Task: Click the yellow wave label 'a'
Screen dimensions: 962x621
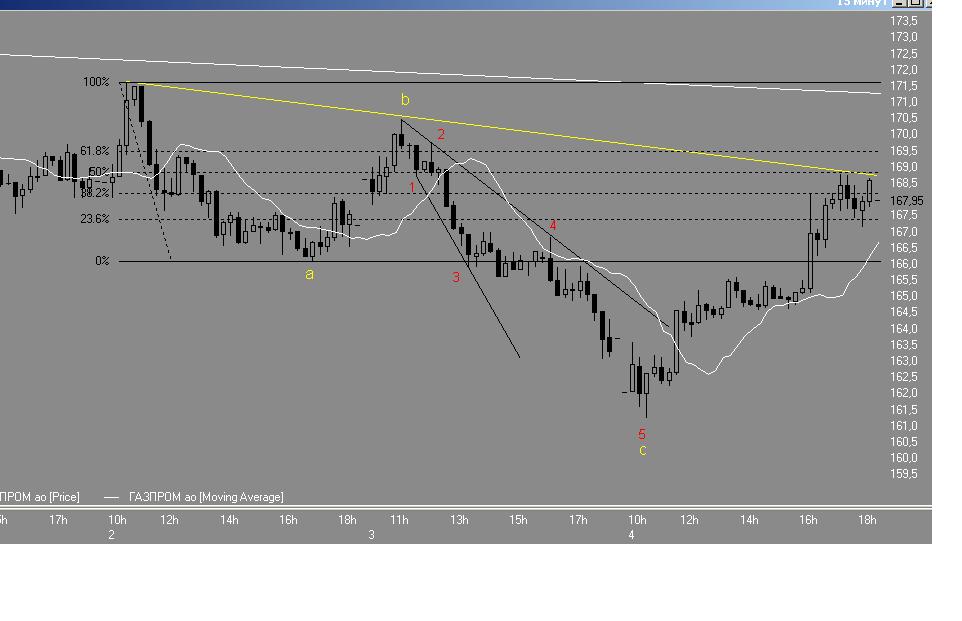Action: coord(309,274)
